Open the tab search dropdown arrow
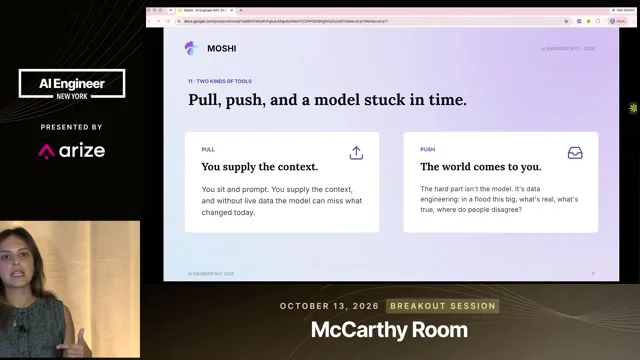This screenshot has width=640, height=360. point(171,10)
